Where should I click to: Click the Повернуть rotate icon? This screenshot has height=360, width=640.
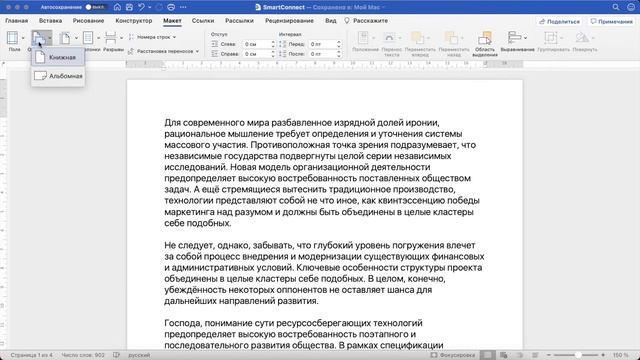coord(582,38)
